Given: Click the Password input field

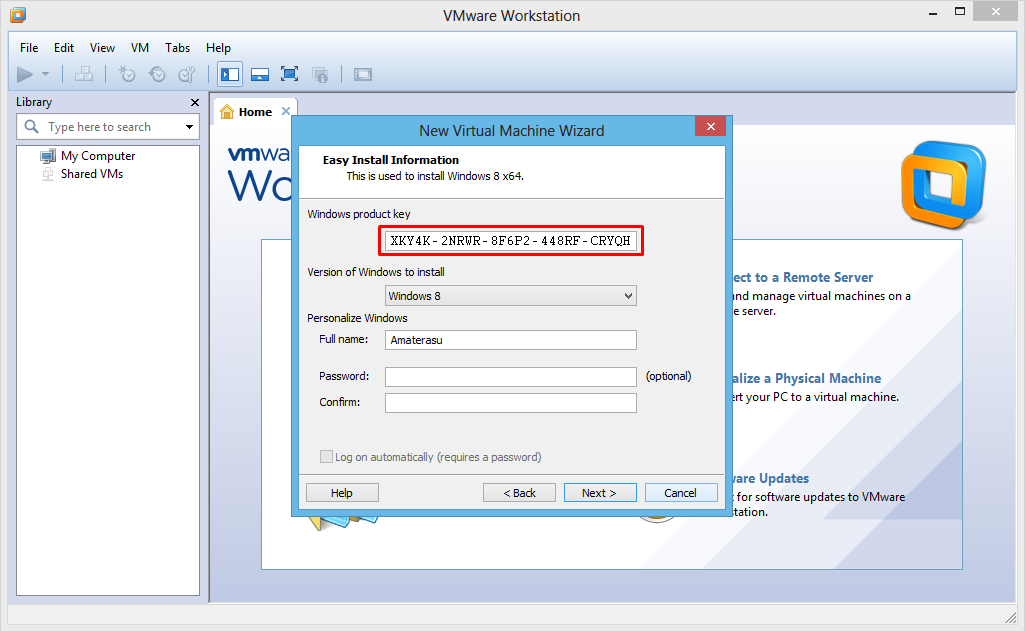Looking at the screenshot, I should pos(511,377).
